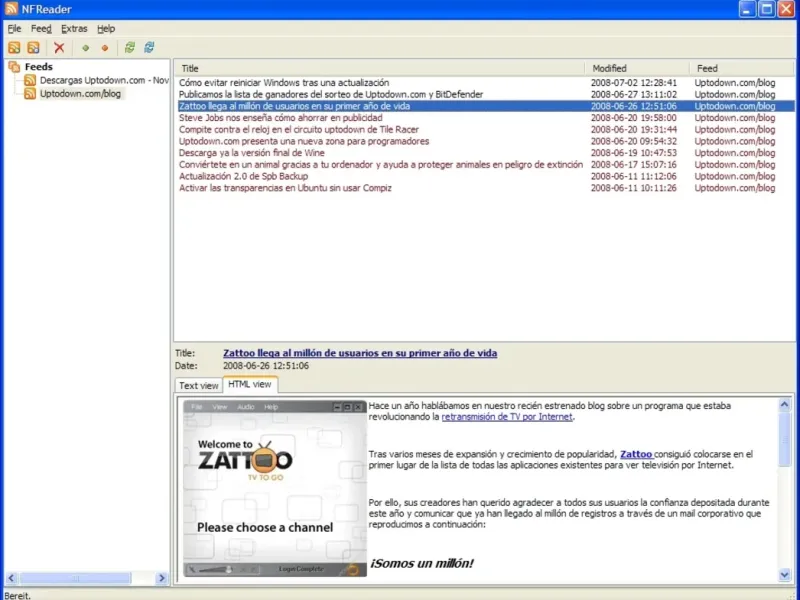Screen dimensions: 800x600
Task: Click article scrollbar up arrow
Action: [x=785, y=405]
